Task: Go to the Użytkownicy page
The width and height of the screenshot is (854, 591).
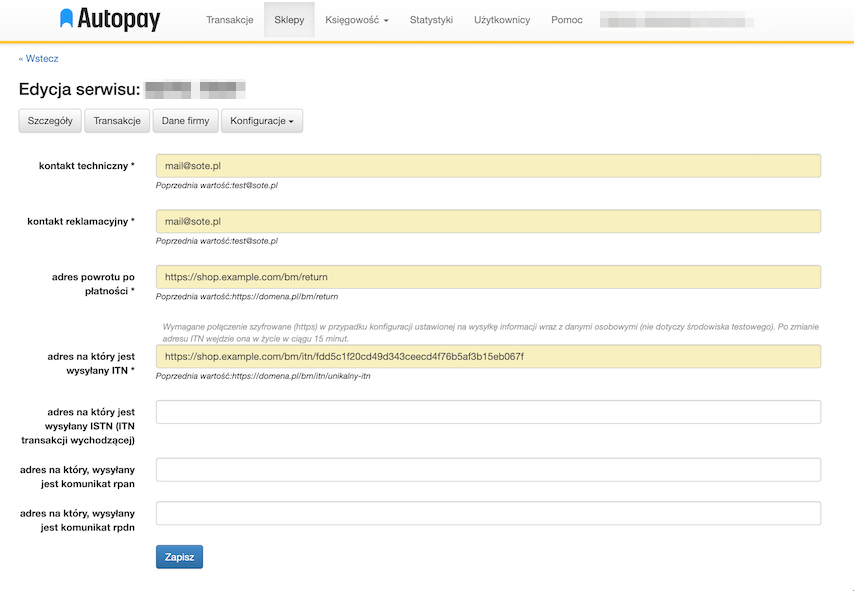Action: tap(502, 19)
